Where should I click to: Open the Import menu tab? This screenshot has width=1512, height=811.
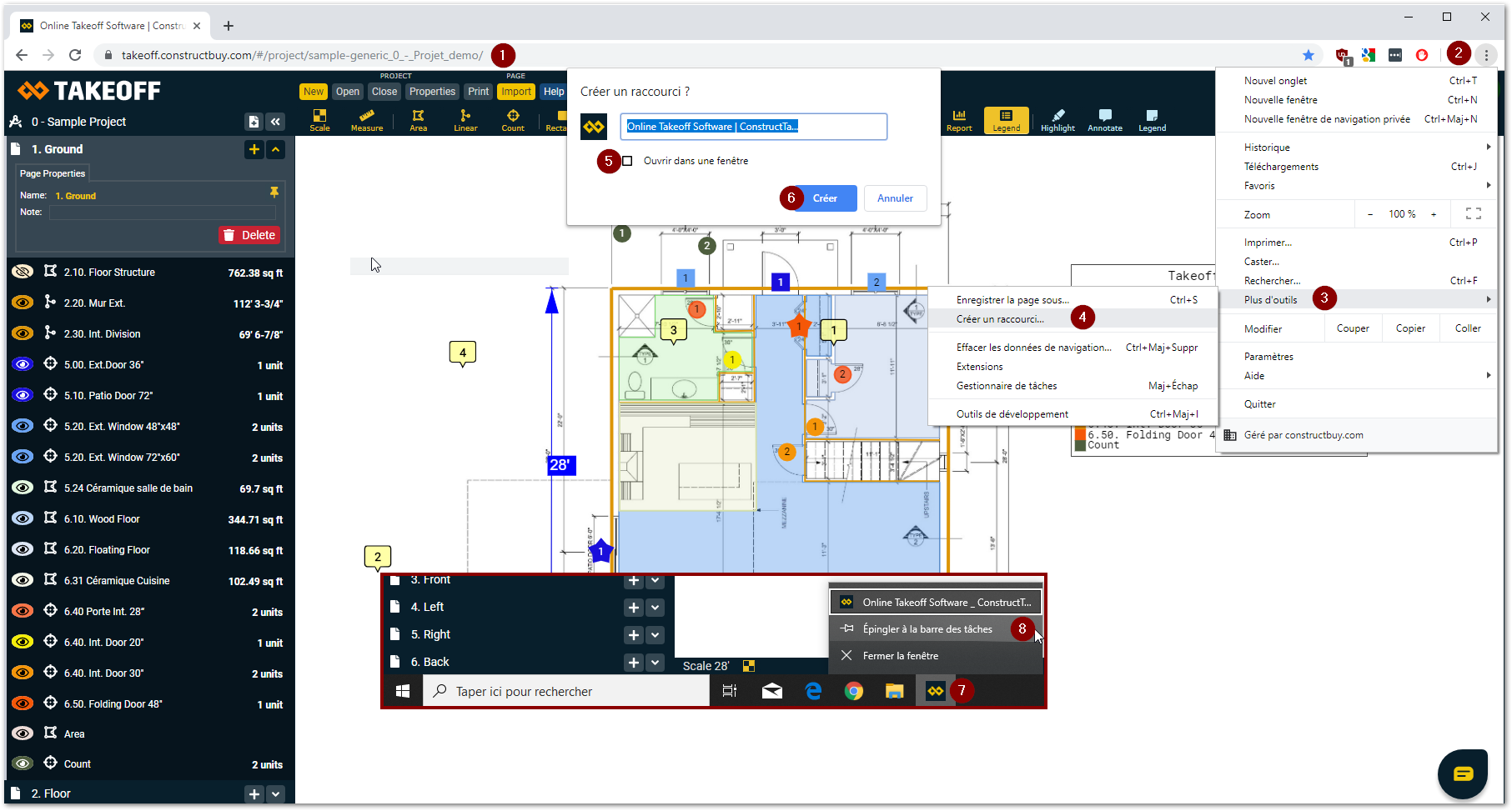[x=515, y=92]
